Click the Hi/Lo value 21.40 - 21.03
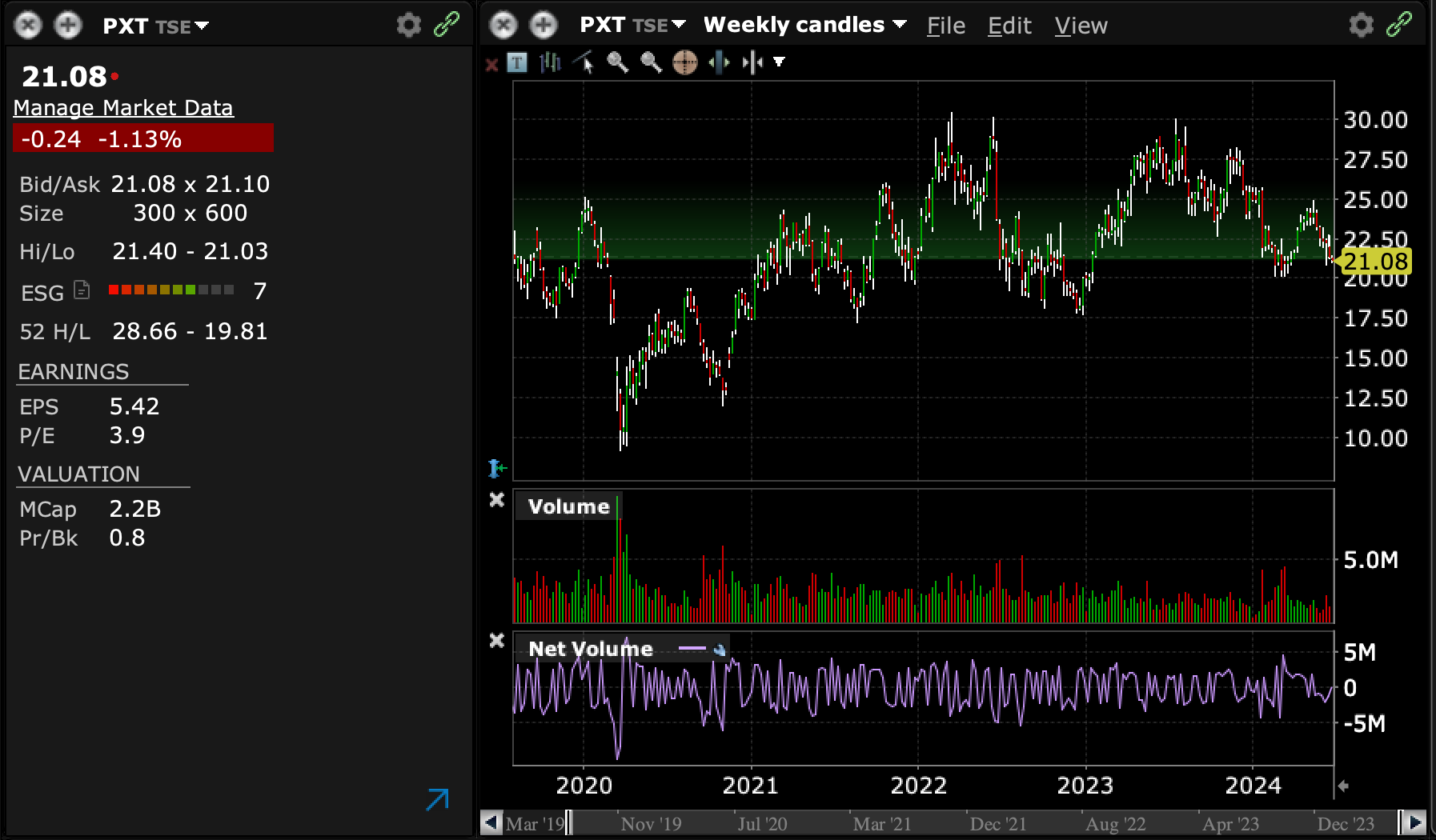 (191, 251)
